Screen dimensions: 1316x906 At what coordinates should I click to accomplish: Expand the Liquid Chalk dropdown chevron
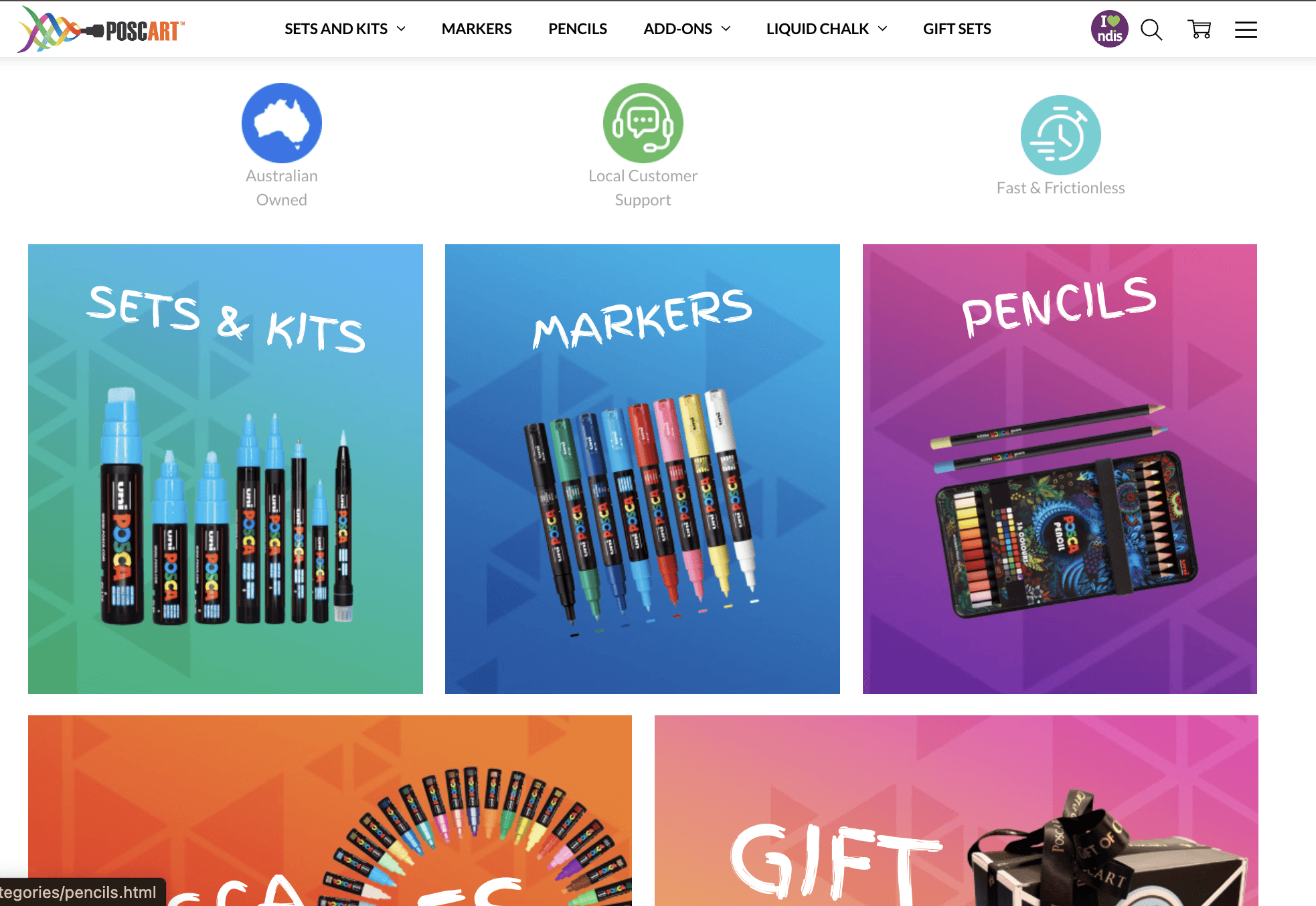(x=882, y=29)
